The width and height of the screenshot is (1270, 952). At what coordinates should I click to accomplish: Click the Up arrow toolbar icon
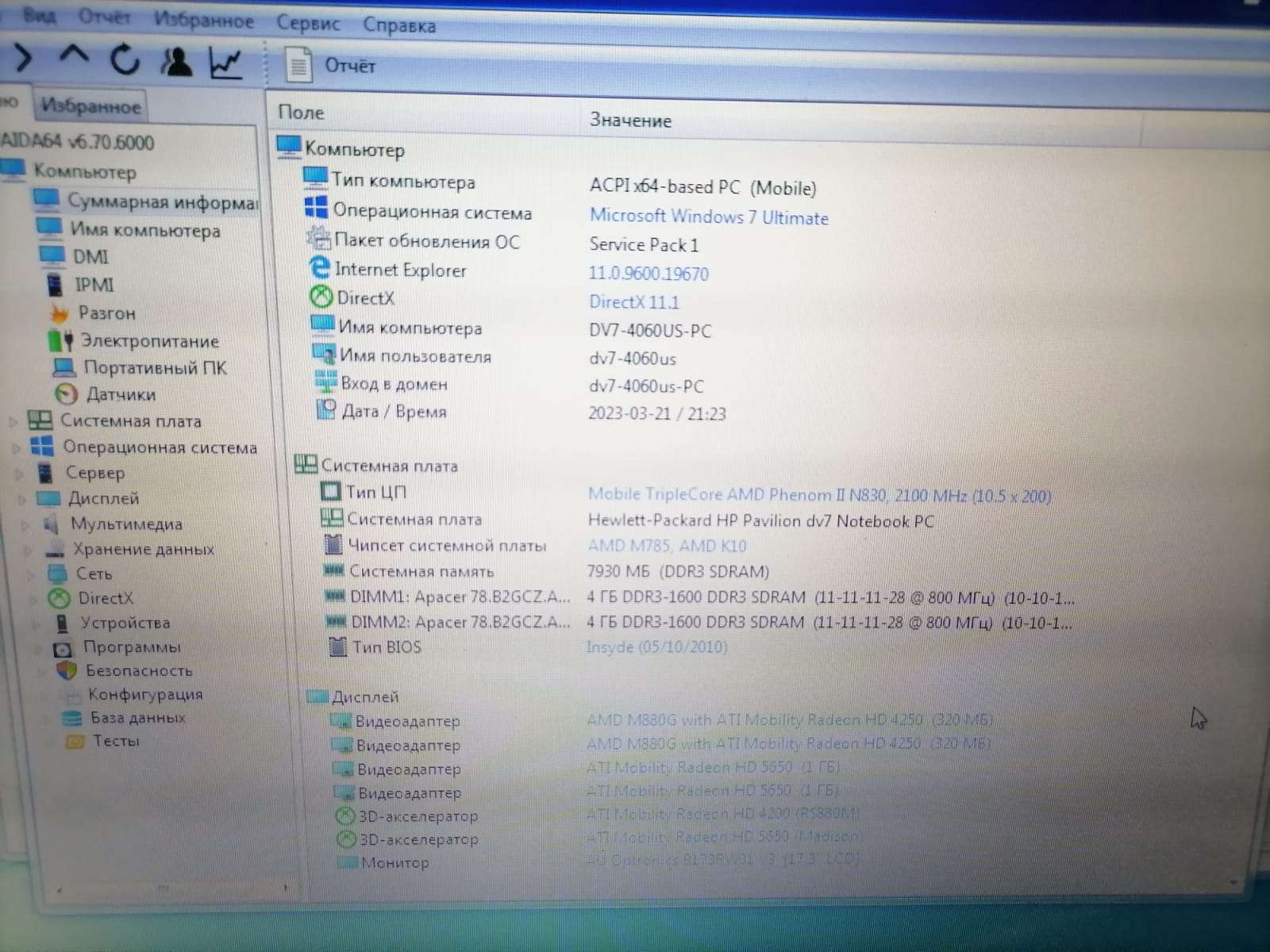[75, 57]
